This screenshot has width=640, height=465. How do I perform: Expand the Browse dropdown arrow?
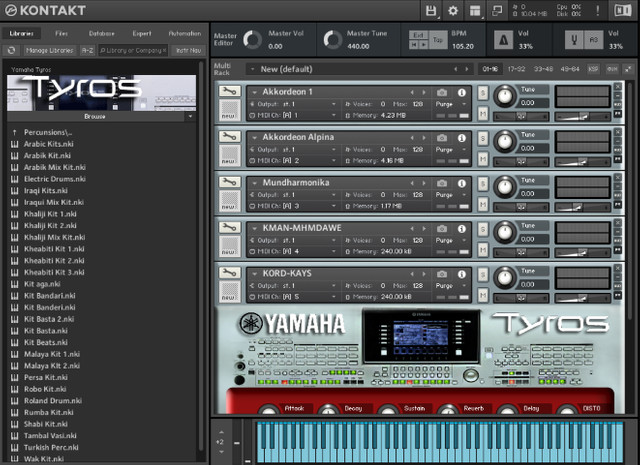(190, 116)
